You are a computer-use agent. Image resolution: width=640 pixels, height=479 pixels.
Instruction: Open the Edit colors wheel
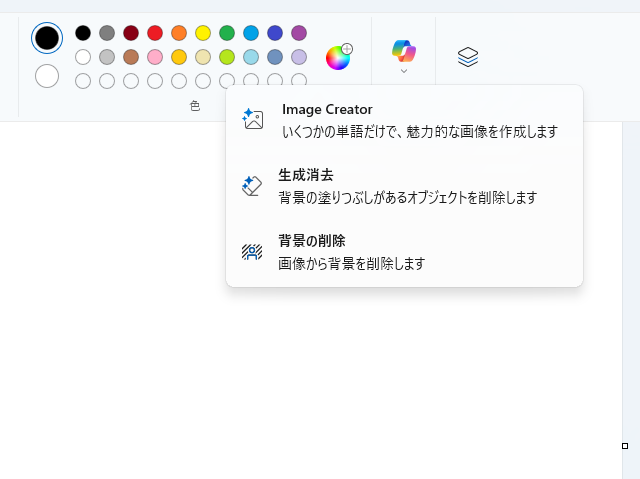pos(339,57)
